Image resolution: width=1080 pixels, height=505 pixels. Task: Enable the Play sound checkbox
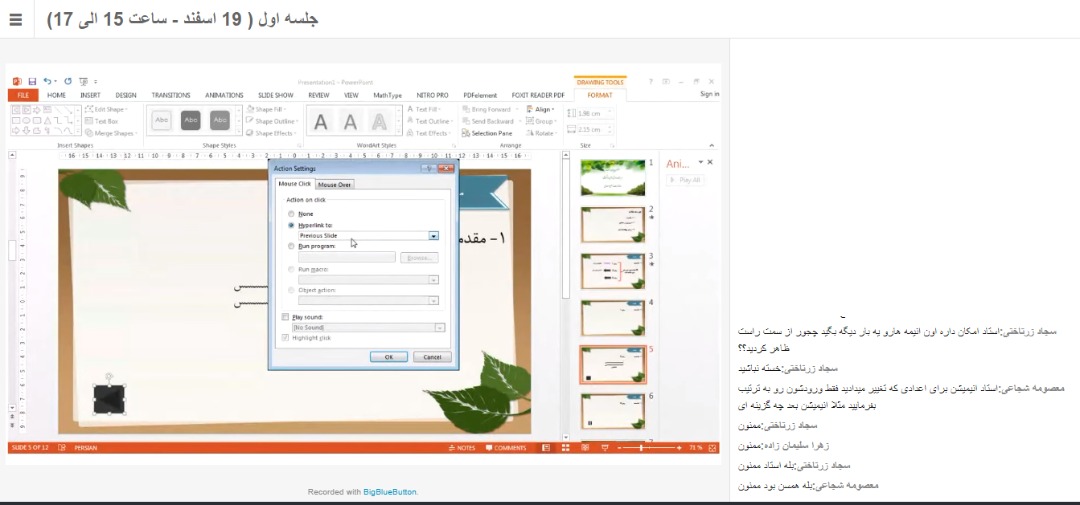click(x=286, y=316)
